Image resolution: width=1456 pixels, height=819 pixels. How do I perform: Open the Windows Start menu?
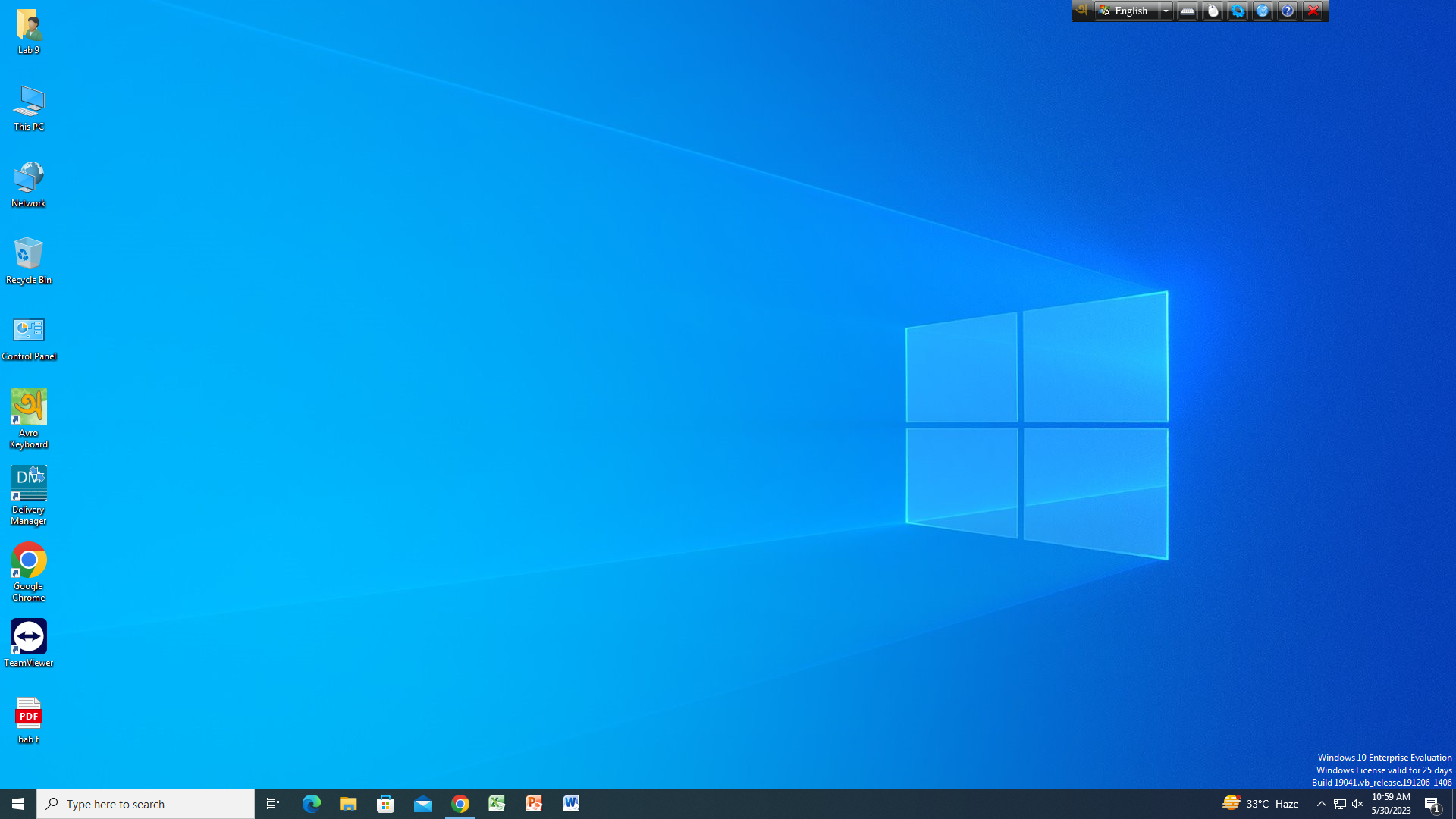tap(18, 804)
